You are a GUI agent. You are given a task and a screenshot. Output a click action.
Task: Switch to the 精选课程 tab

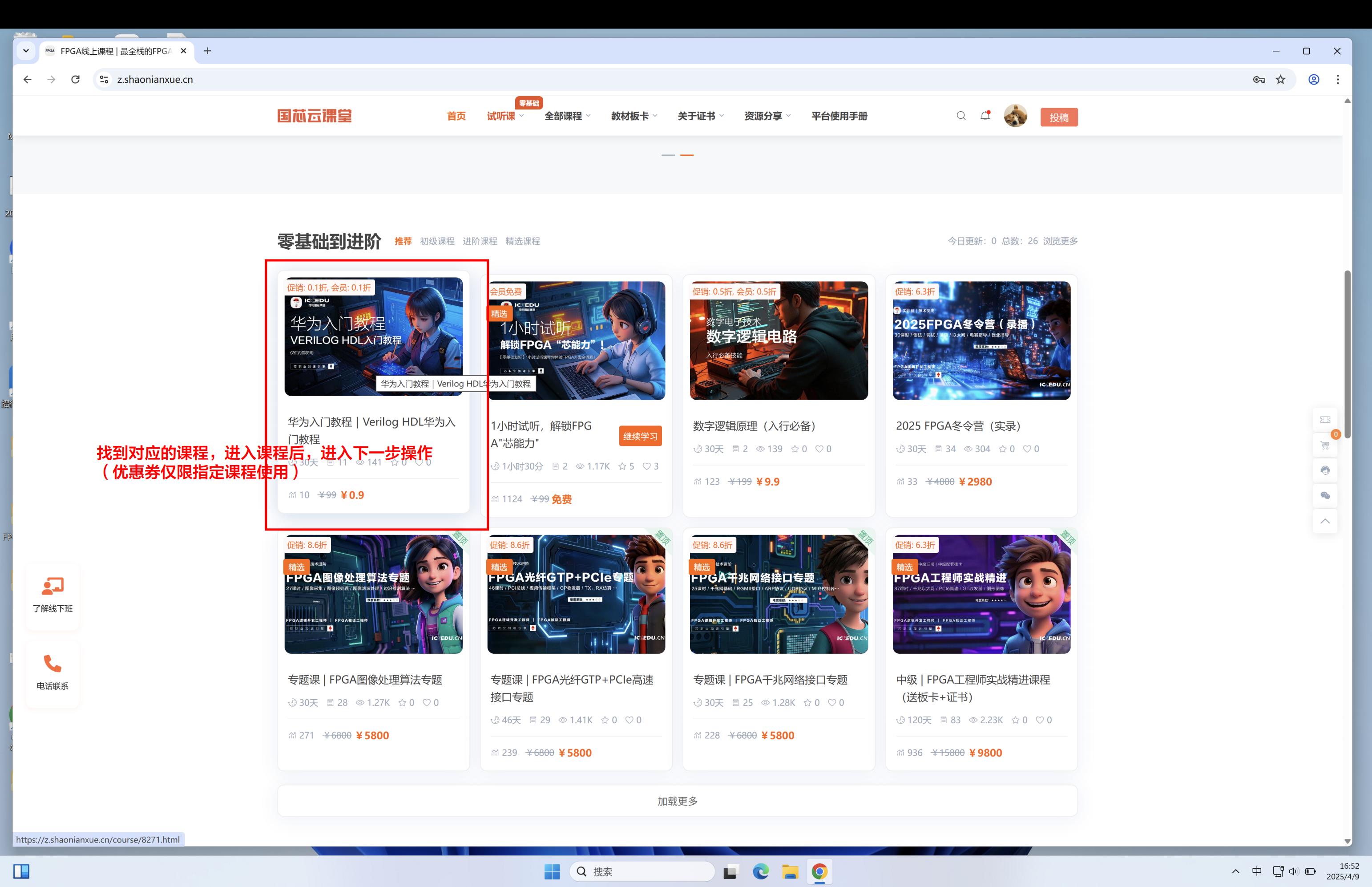522,241
